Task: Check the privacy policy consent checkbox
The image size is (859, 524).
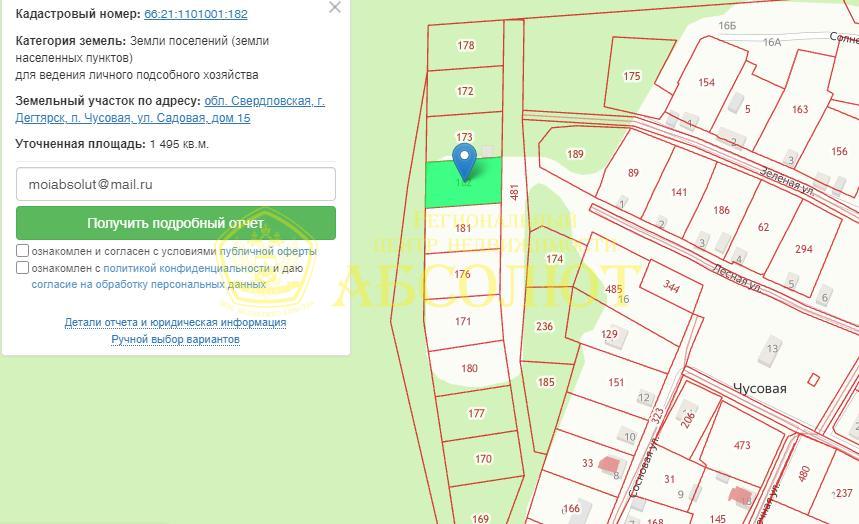Action: (x=22, y=267)
